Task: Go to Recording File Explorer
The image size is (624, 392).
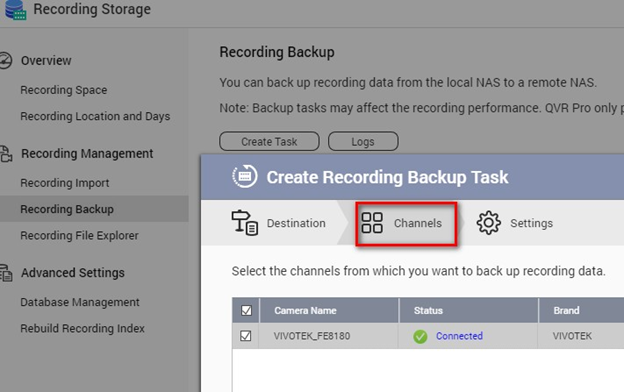Action: click(x=79, y=236)
